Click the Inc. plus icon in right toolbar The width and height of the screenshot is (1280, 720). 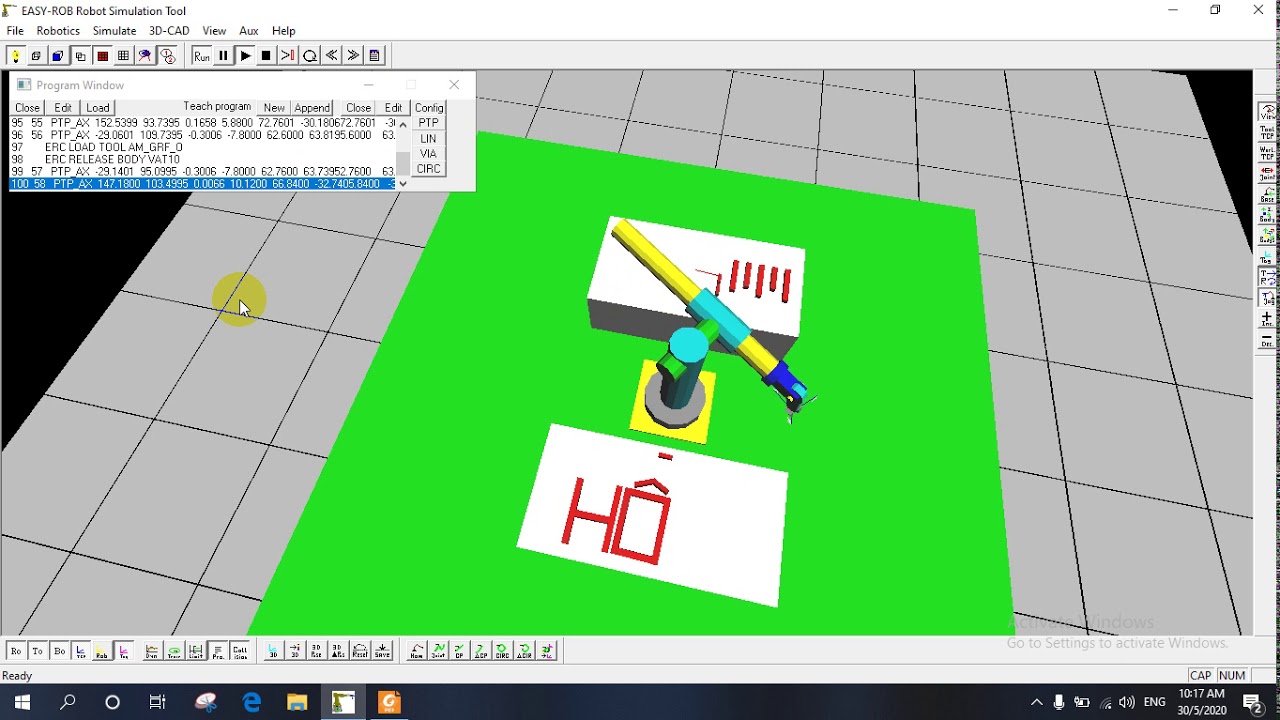1267,319
